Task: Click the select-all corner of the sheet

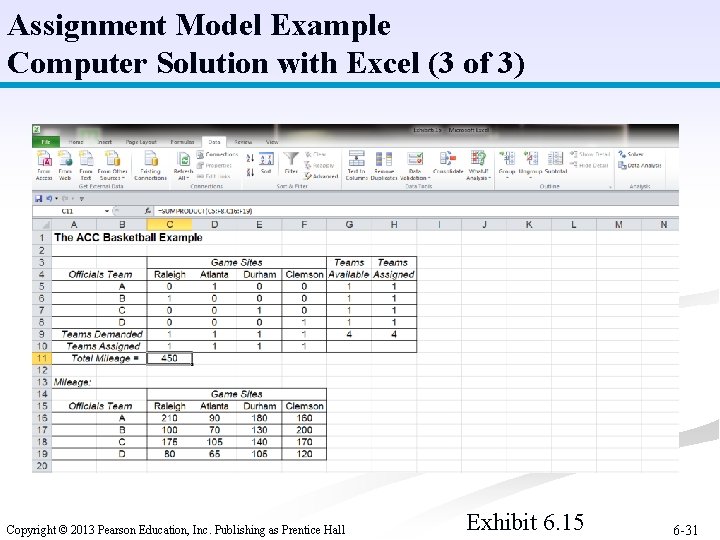Action: pyautogui.click(x=42, y=225)
